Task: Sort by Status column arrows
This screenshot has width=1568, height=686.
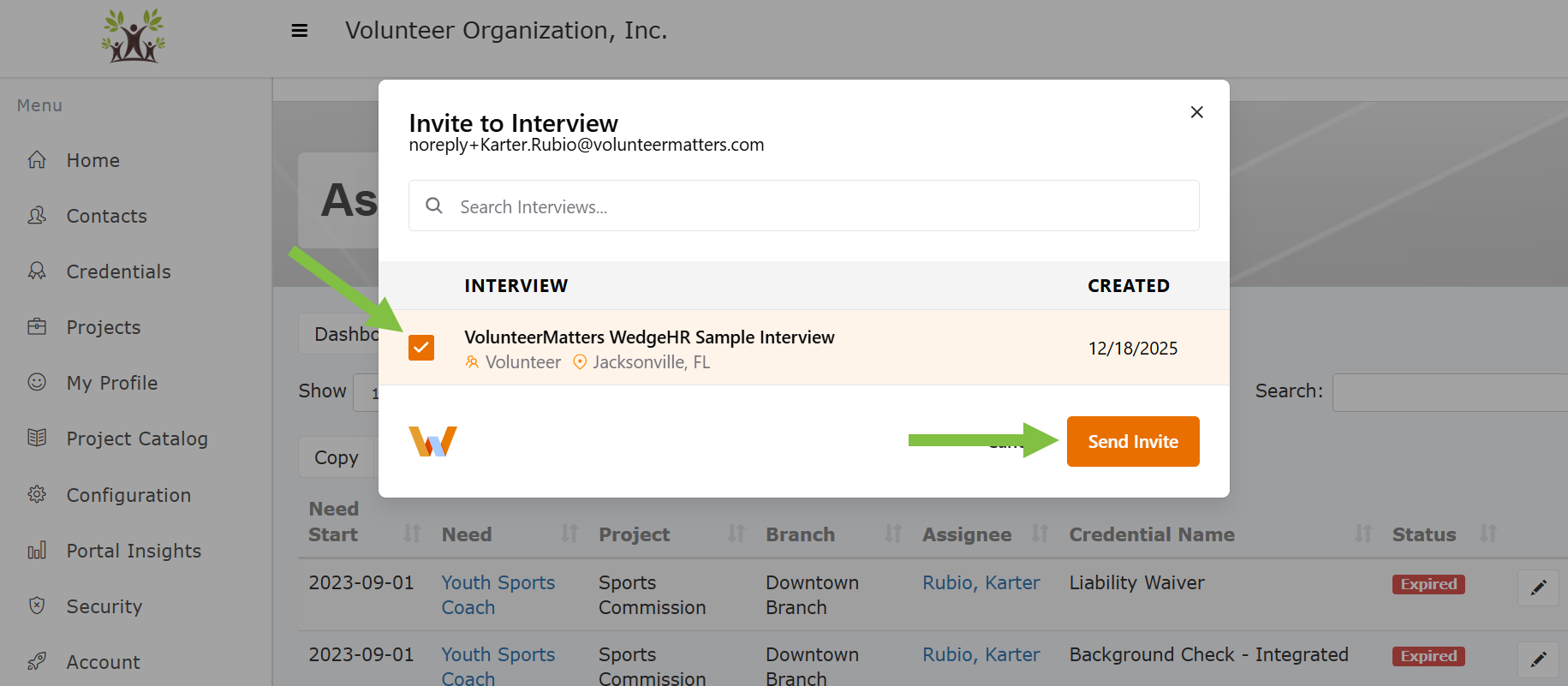Action: (x=1488, y=534)
